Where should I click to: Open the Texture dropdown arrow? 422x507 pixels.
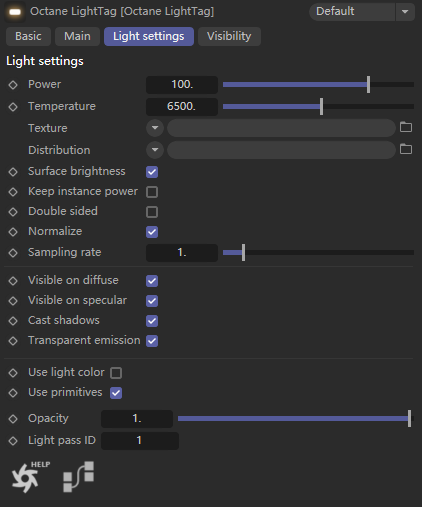pos(155,128)
